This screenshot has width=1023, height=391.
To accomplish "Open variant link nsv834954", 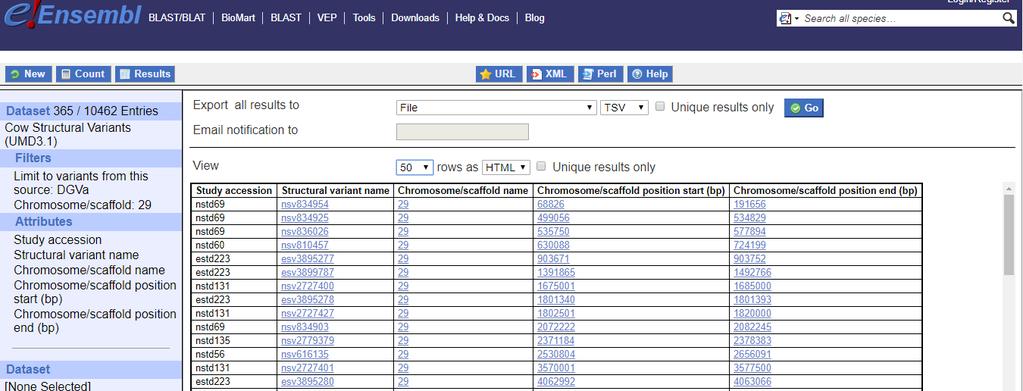I will (305, 204).
